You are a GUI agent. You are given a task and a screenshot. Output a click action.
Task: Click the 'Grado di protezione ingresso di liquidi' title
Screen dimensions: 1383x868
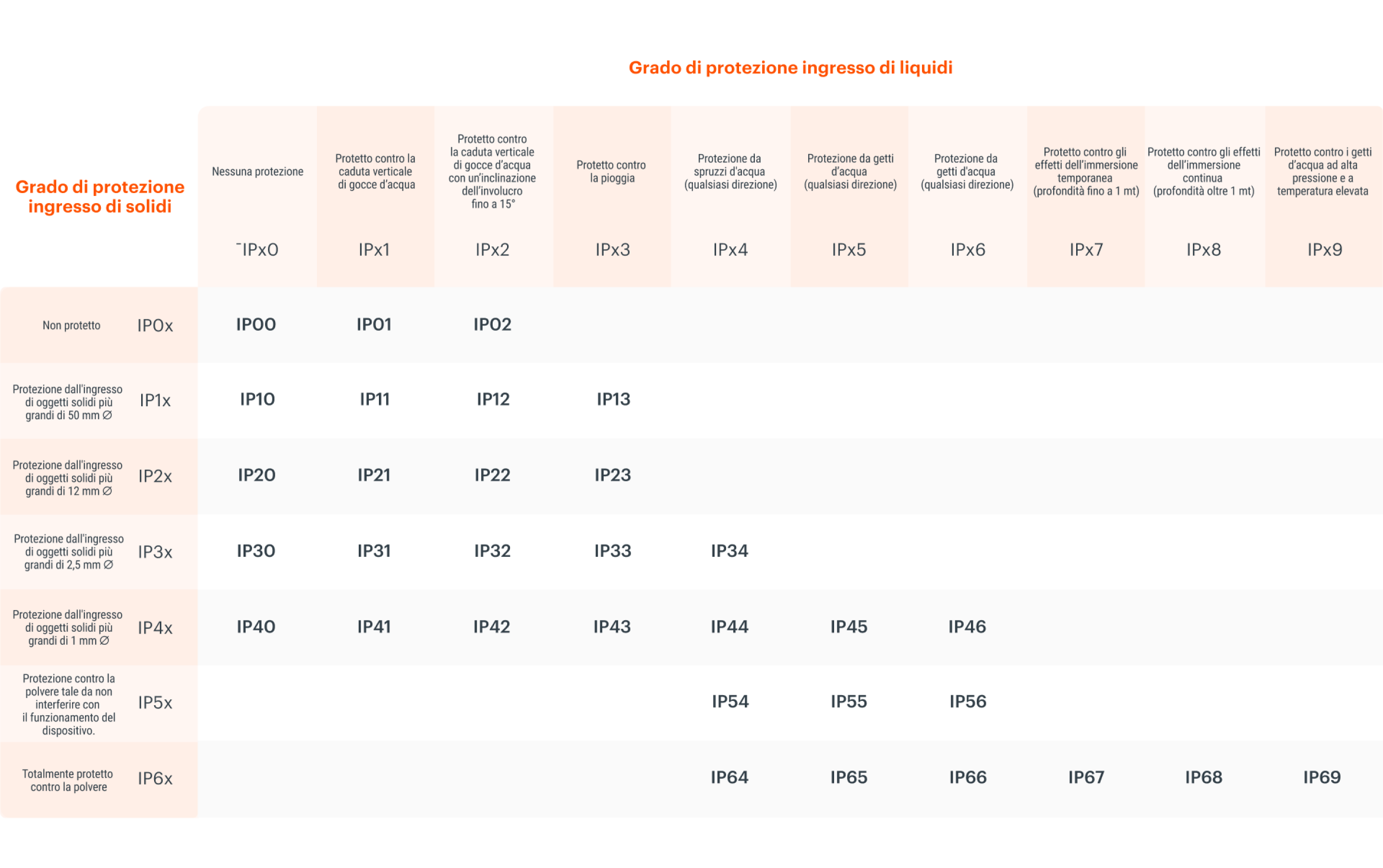(790, 68)
